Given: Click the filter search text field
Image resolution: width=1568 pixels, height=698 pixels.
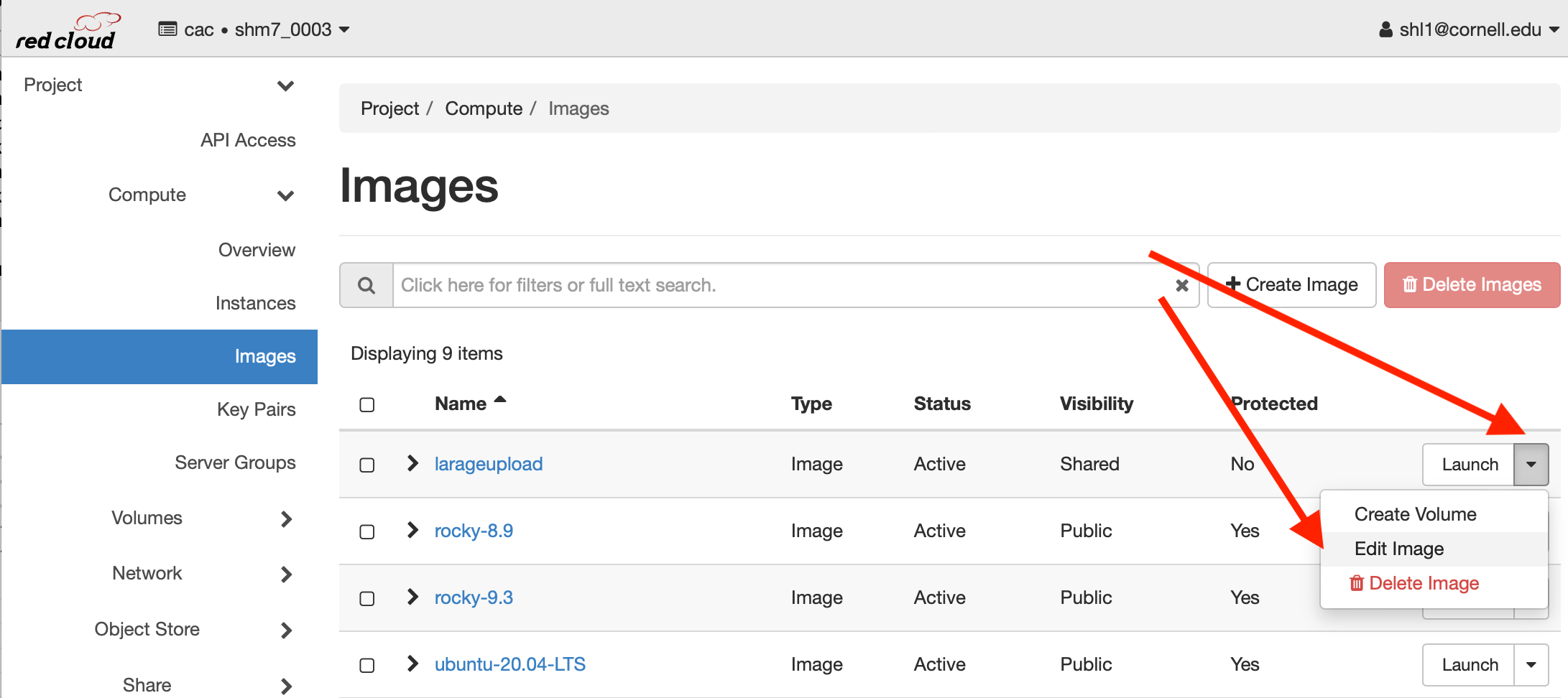Looking at the screenshot, I should point(776,285).
